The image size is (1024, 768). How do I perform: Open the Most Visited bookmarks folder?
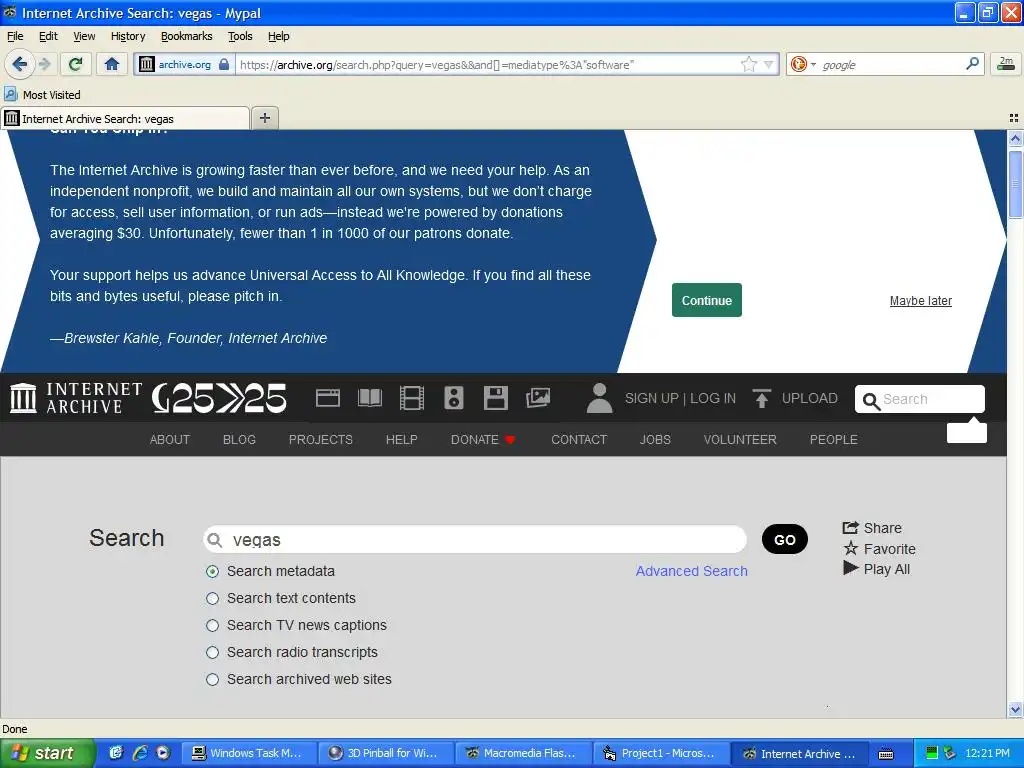click(43, 95)
